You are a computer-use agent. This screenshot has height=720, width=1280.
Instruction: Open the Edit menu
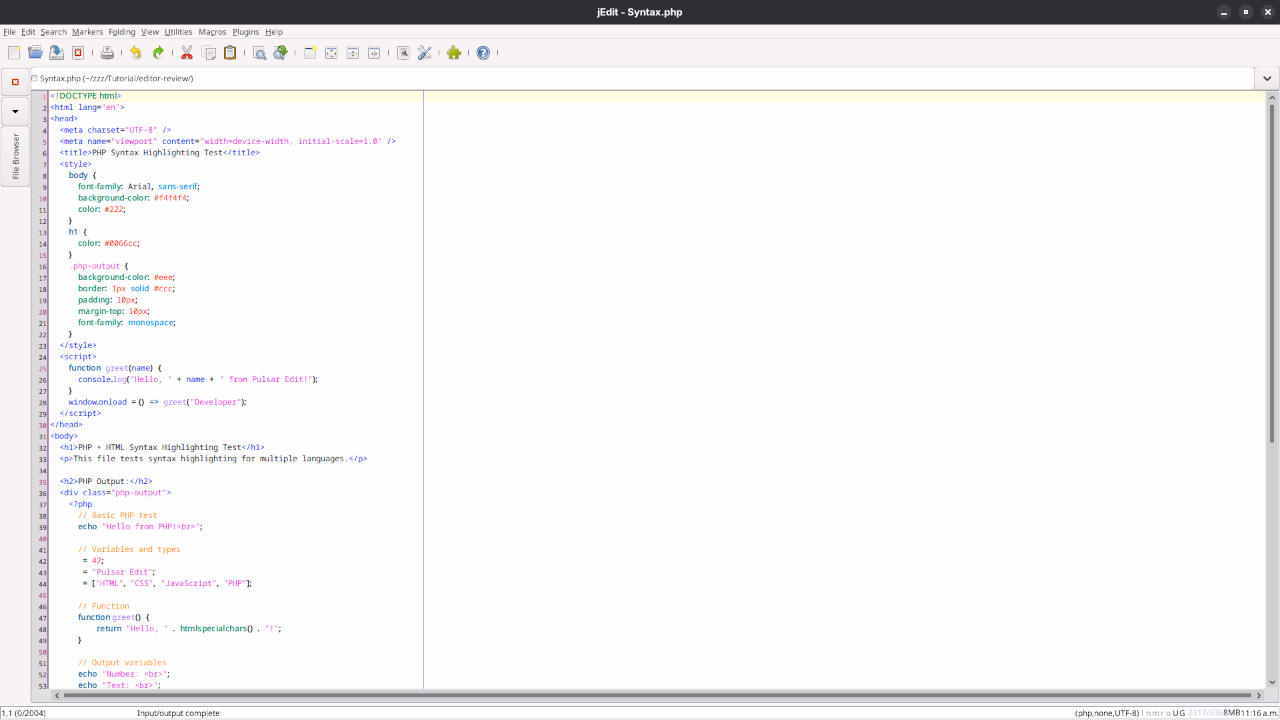click(x=28, y=32)
